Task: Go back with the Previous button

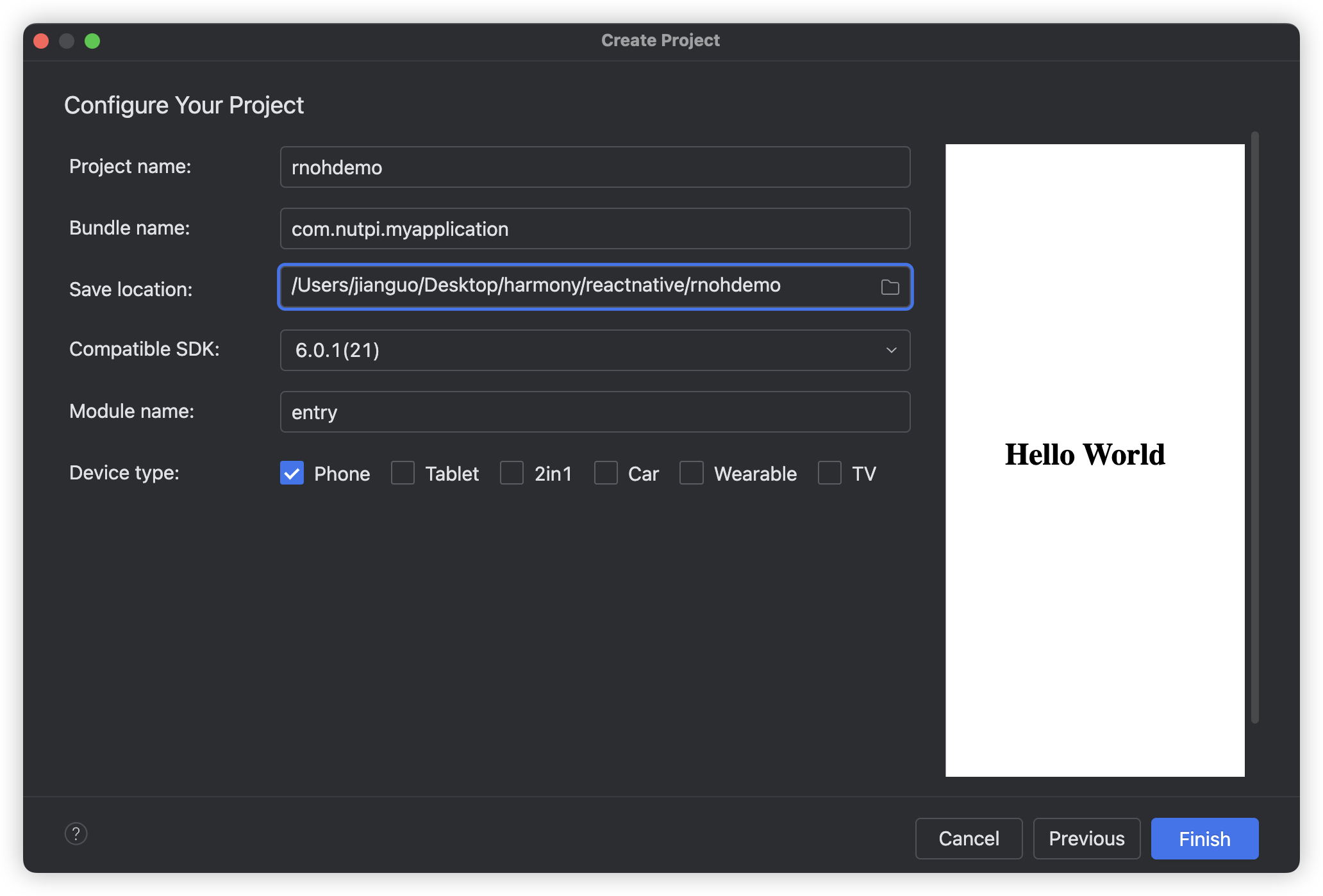Action: (x=1086, y=838)
